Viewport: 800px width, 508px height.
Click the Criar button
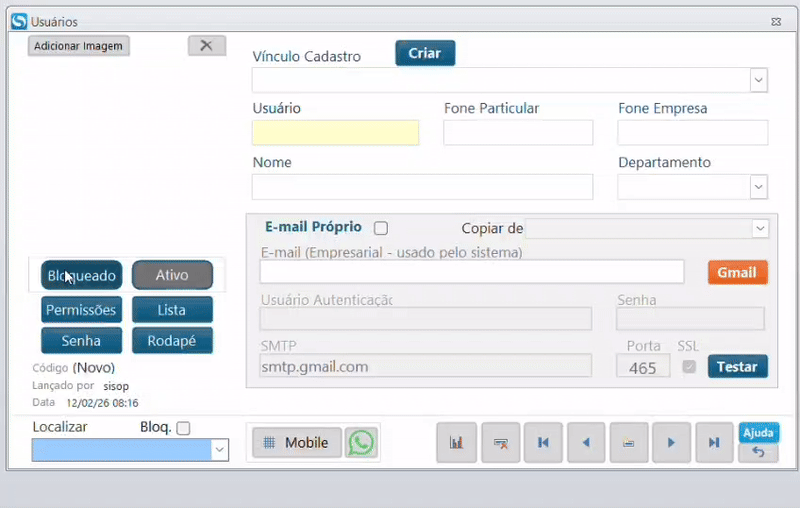click(425, 53)
